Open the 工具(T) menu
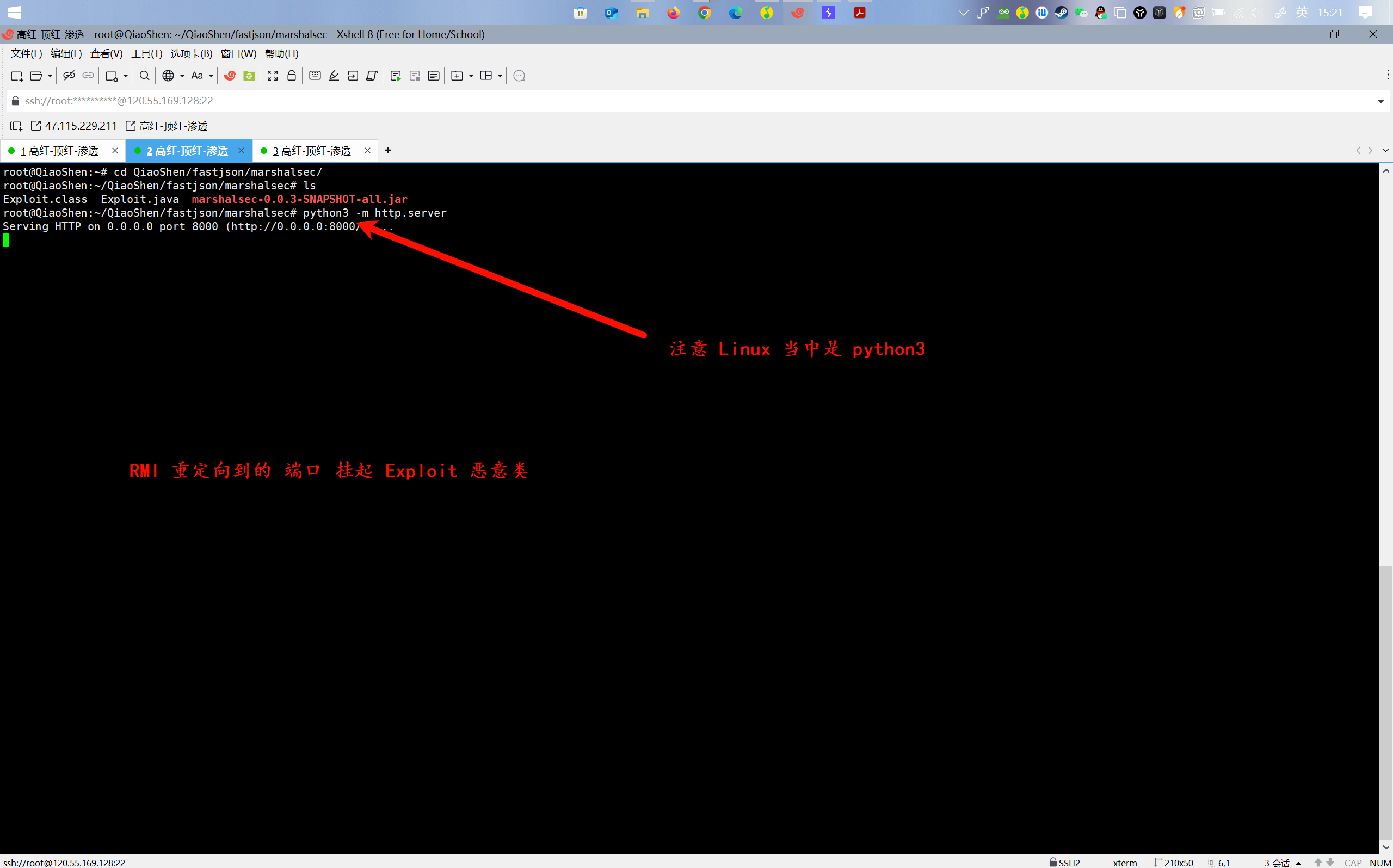The image size is (1393, 868). 146,53
